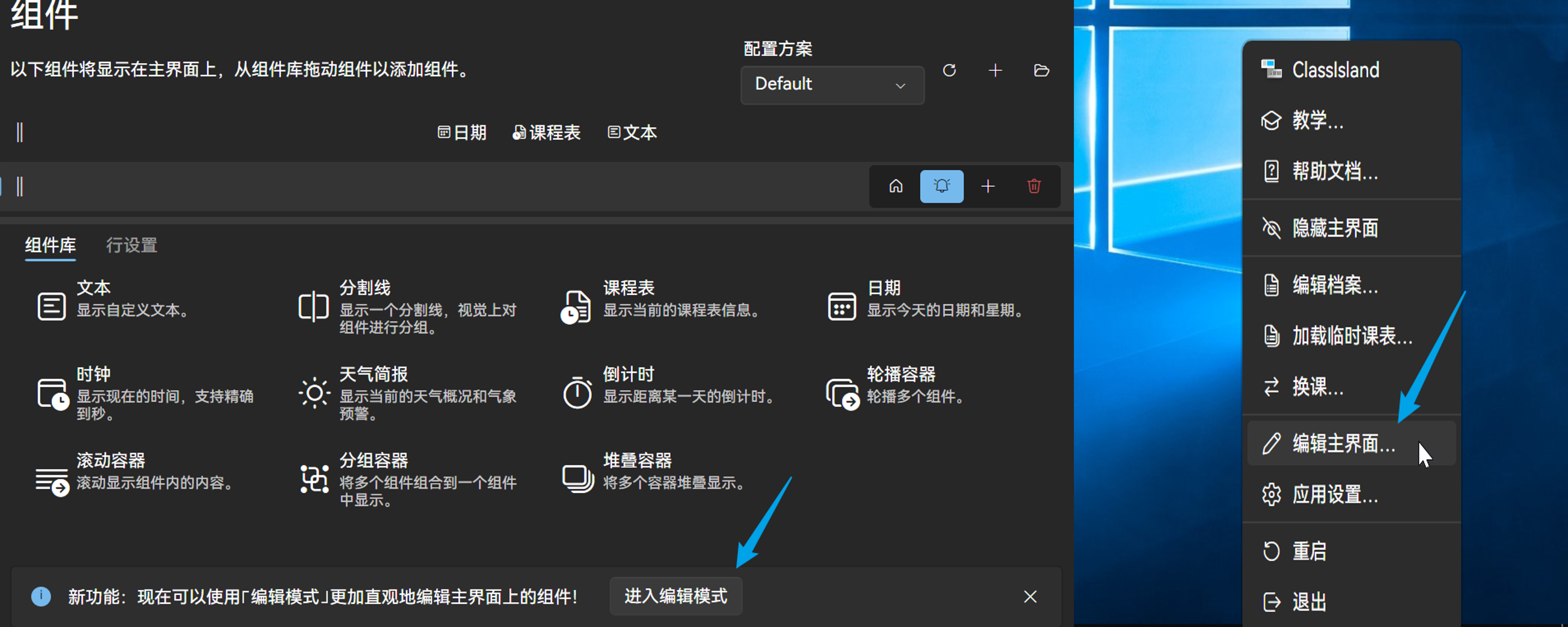Toggle the home icon on the second row
Viewport: 1568px width, 627px height.
click(895, 186)
